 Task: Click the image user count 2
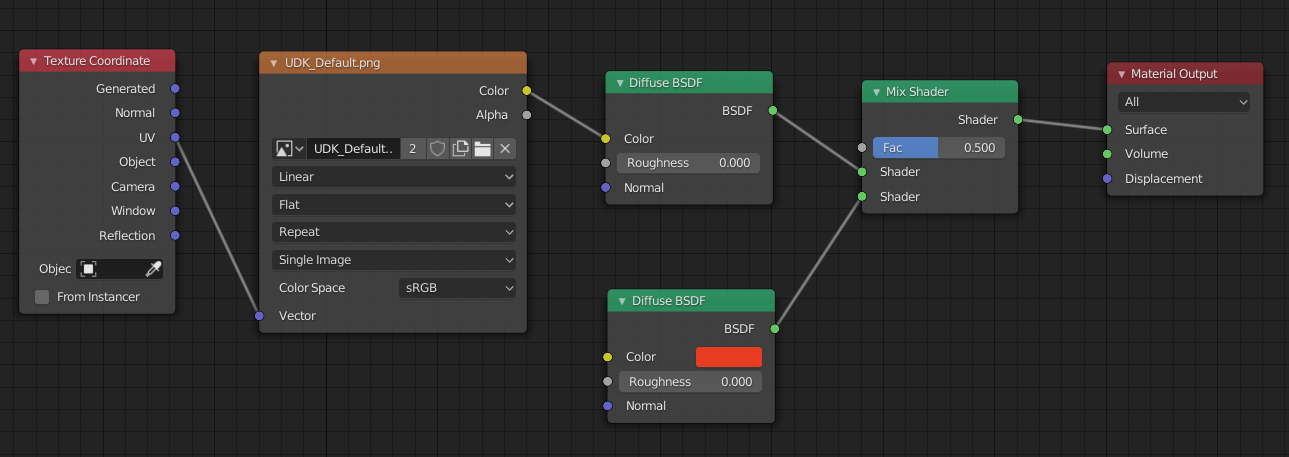tap(413, 149)
